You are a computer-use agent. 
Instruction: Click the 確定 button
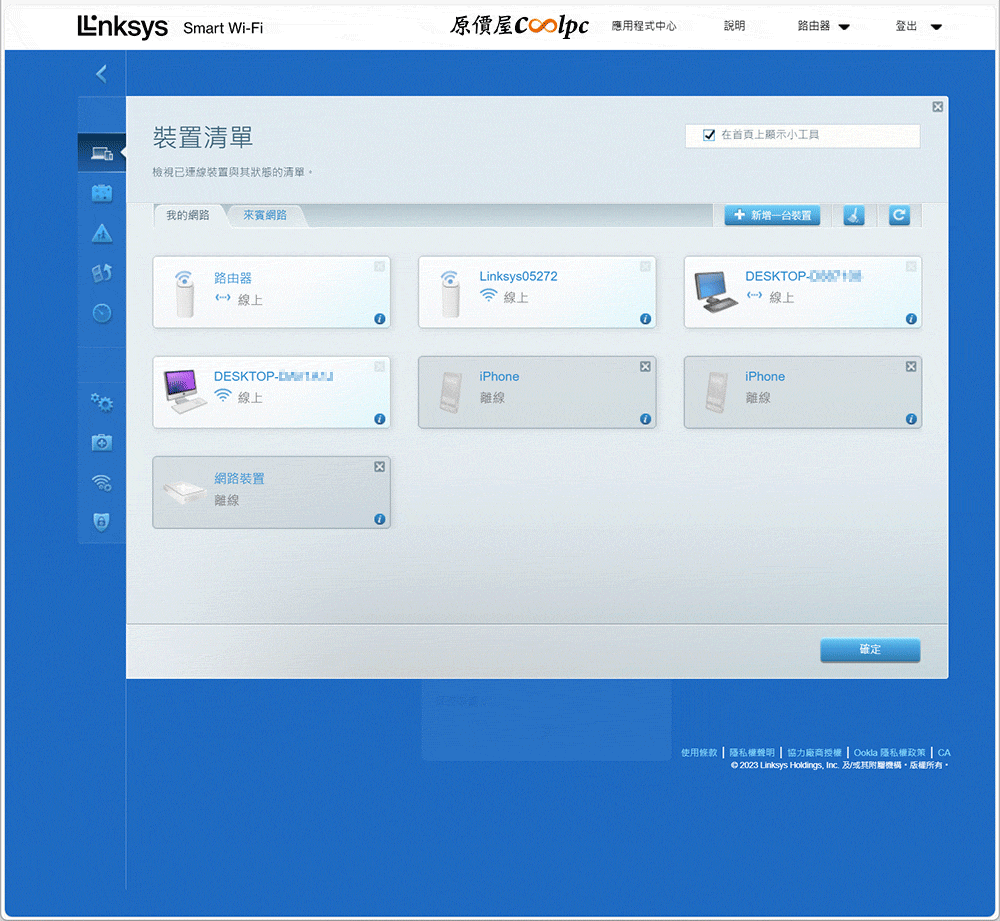pos(870,650)
